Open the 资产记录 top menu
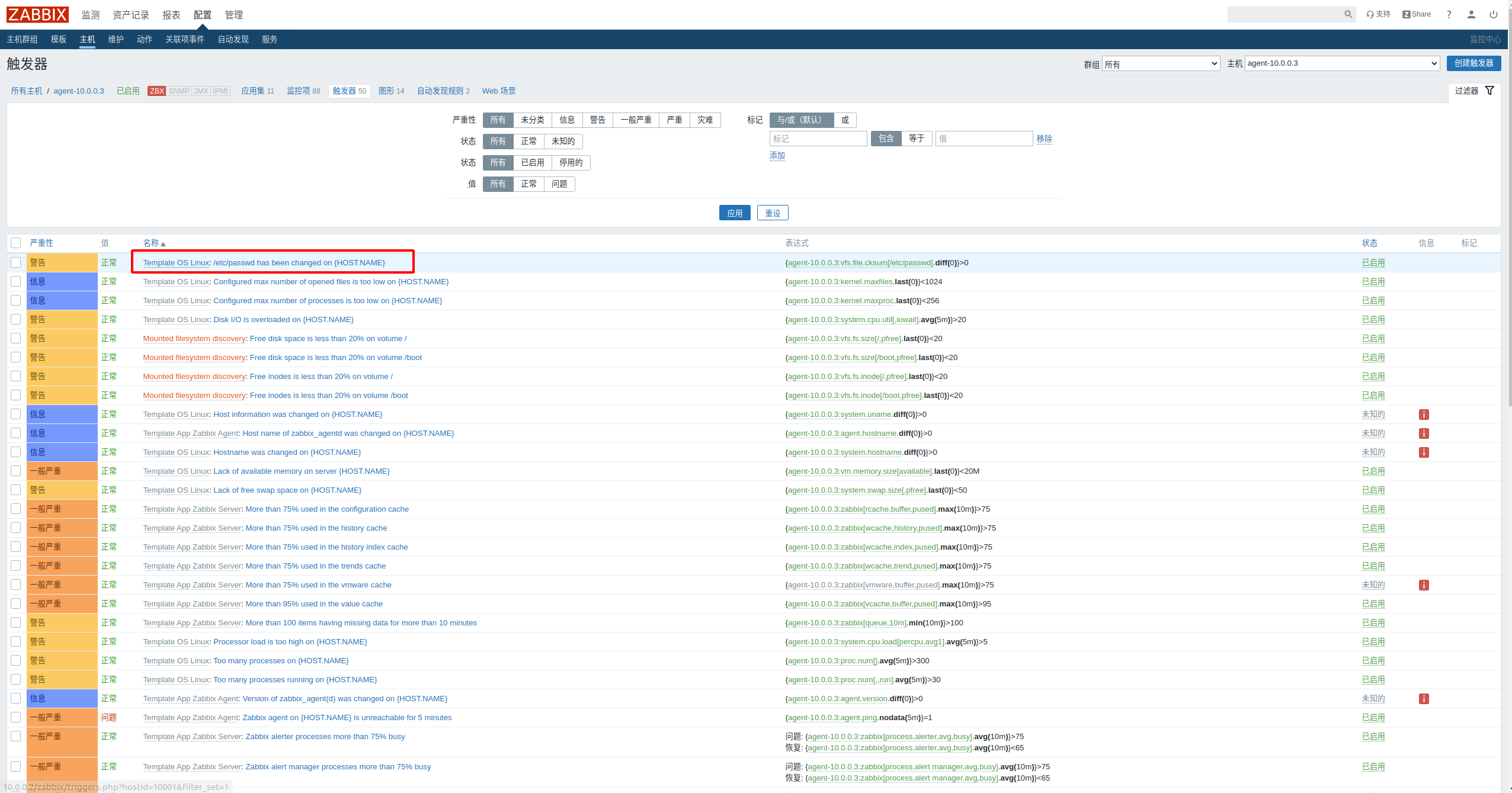This screenshot has height=793, width=1512. tap(131, 15)
